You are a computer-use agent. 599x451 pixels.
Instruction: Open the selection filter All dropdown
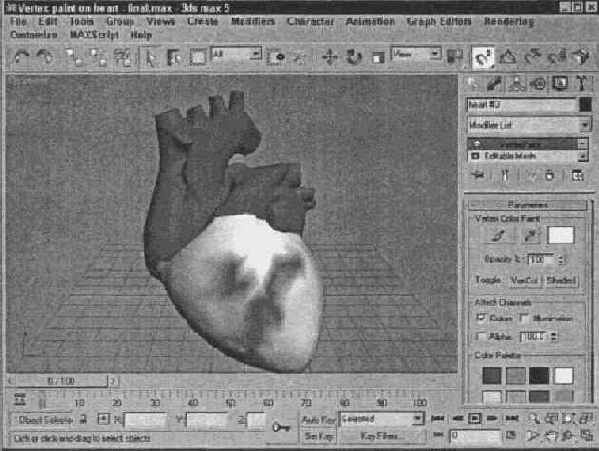pos(236,54)
